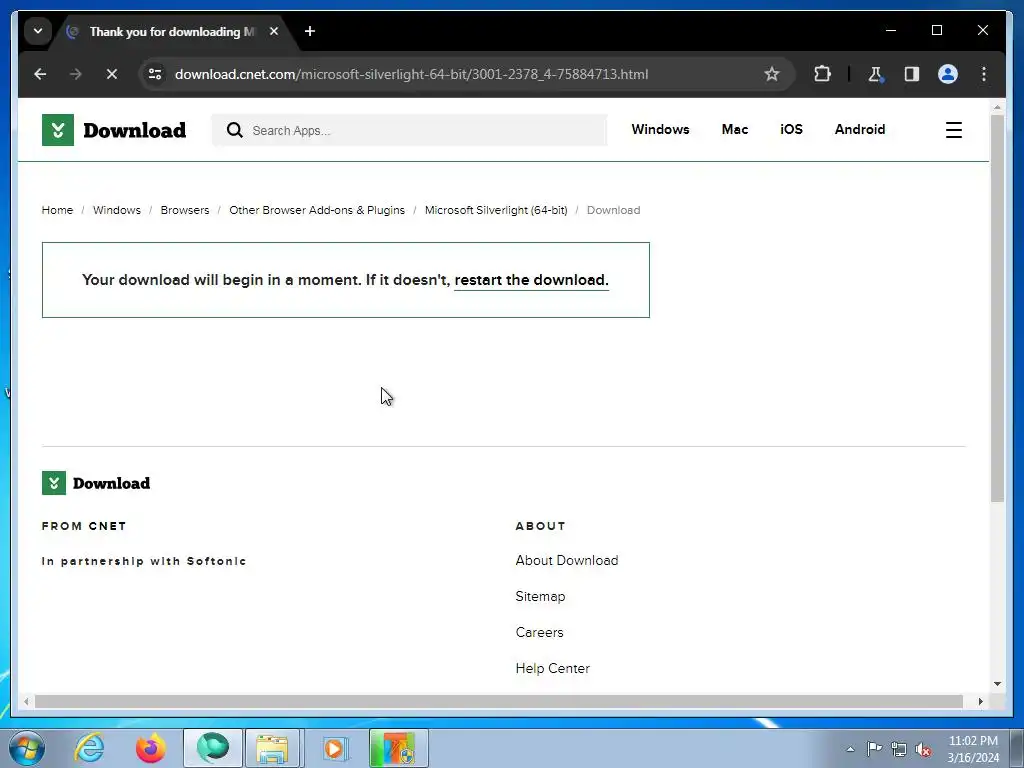Open the Android category
Screen dimensions: 1024x768
pos(859,129)
